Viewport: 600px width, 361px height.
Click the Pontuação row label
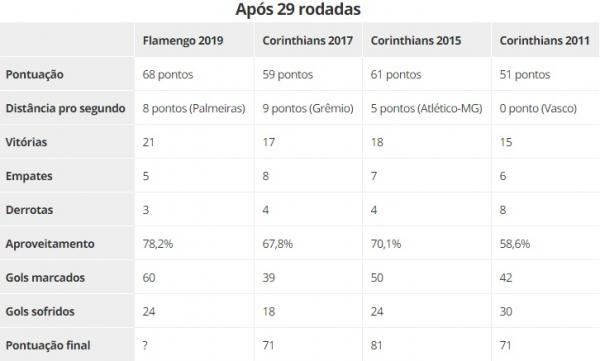(x=34, y=75)
